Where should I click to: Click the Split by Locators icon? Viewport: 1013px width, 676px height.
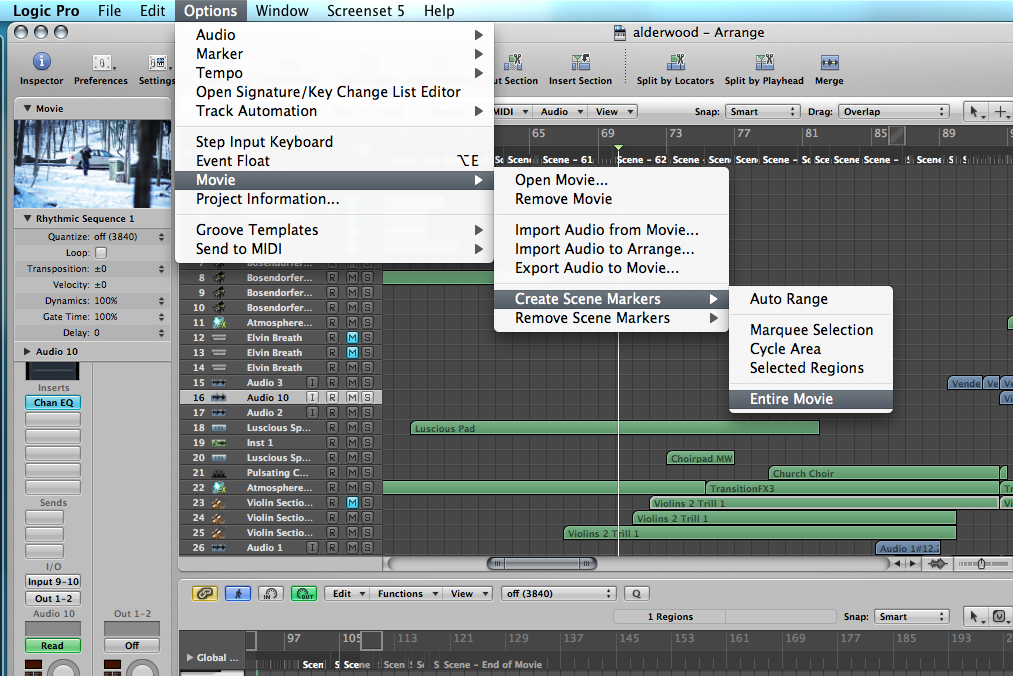tap(676, 62)
